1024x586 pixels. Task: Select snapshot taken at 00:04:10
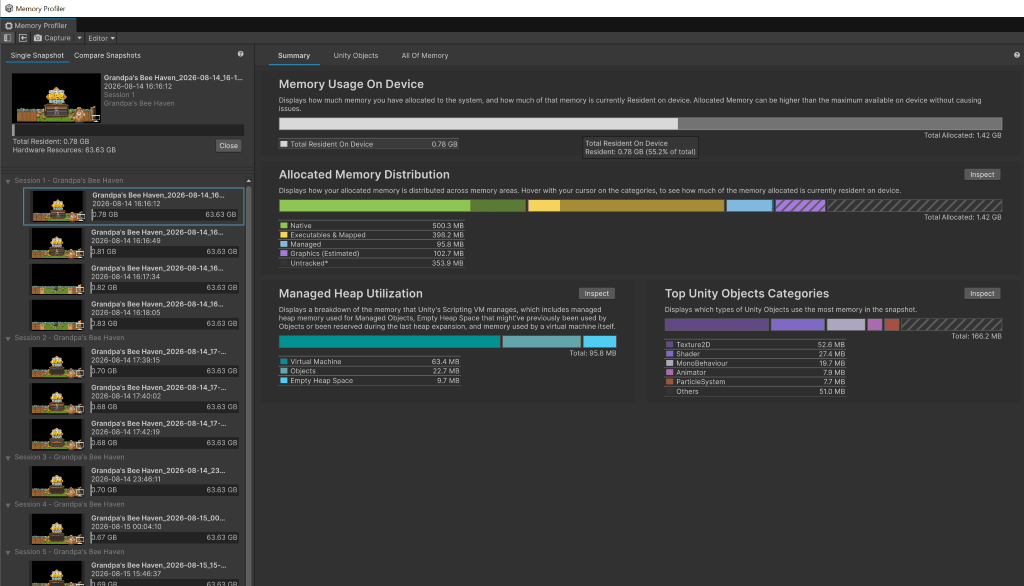tap(134, 529)
